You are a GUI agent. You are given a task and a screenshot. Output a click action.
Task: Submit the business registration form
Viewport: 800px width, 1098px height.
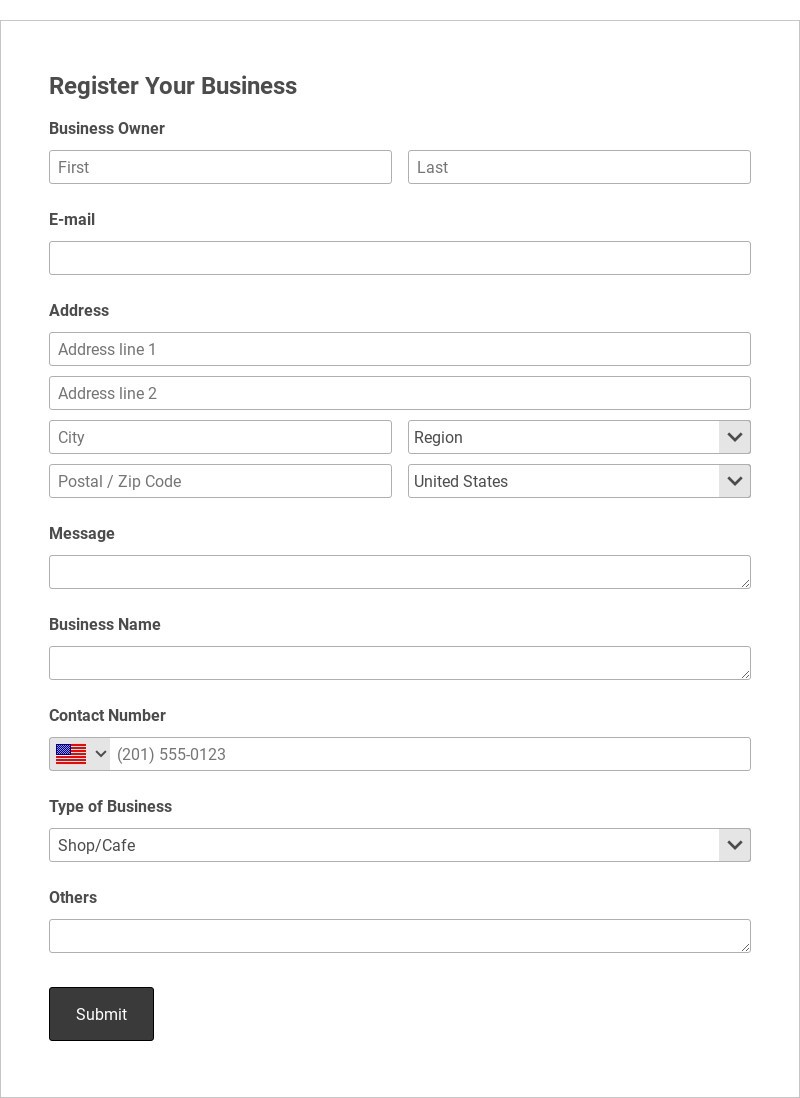click(x=102, y=1015)
